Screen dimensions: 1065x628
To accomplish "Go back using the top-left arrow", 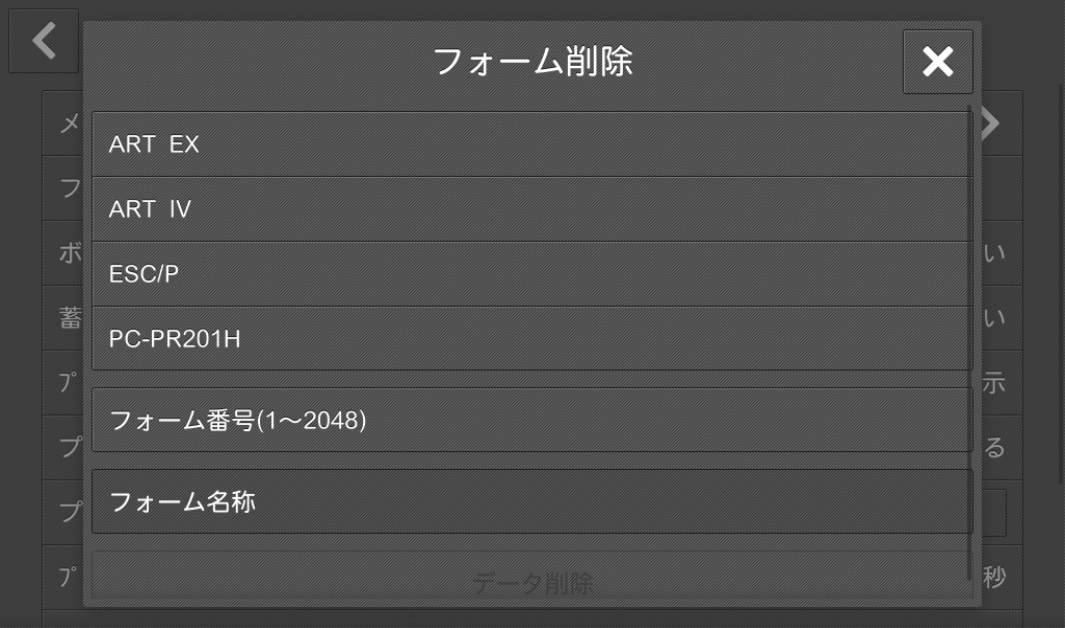I will [x=43, y=40].
